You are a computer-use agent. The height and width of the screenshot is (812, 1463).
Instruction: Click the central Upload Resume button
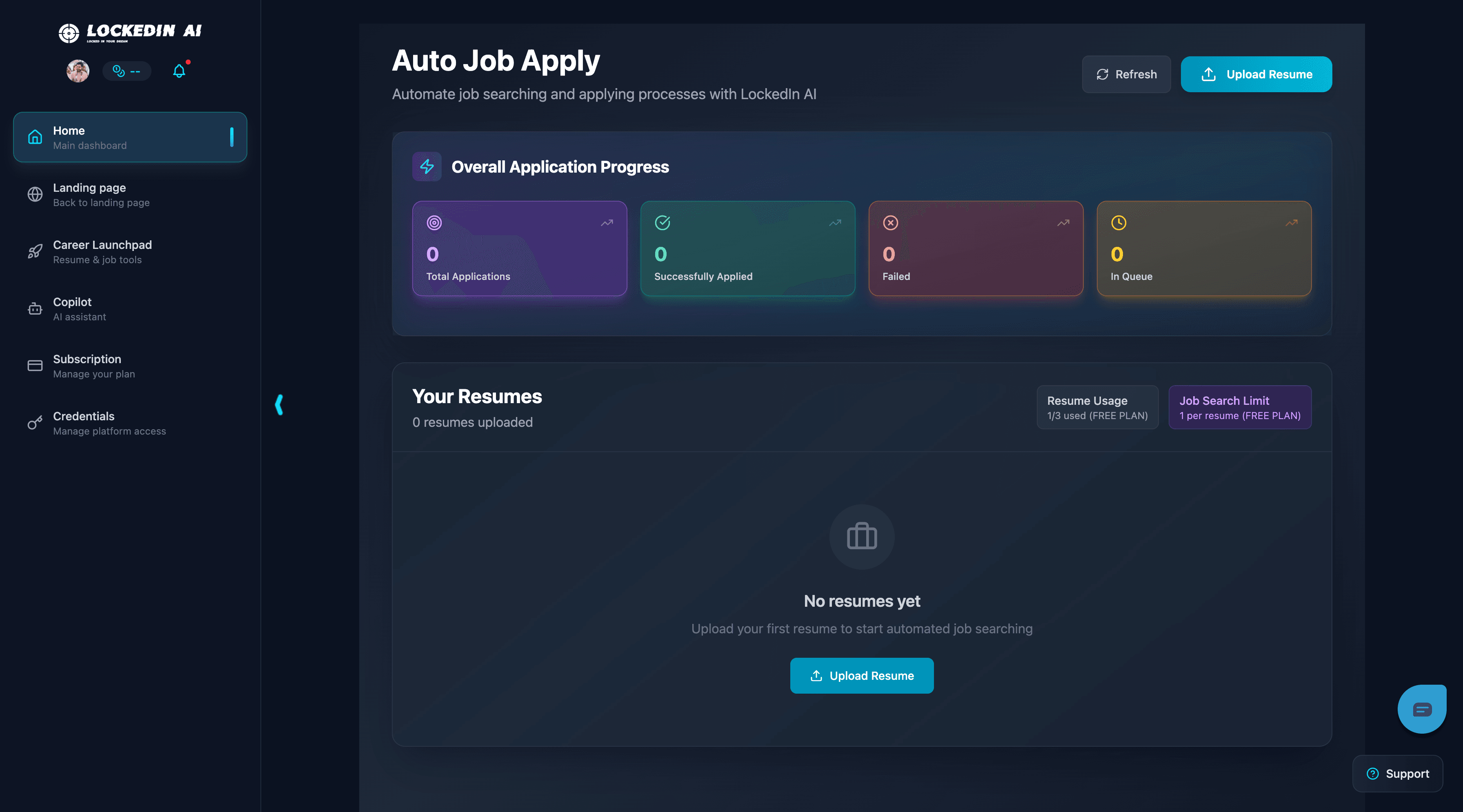[x=861, y=676]
